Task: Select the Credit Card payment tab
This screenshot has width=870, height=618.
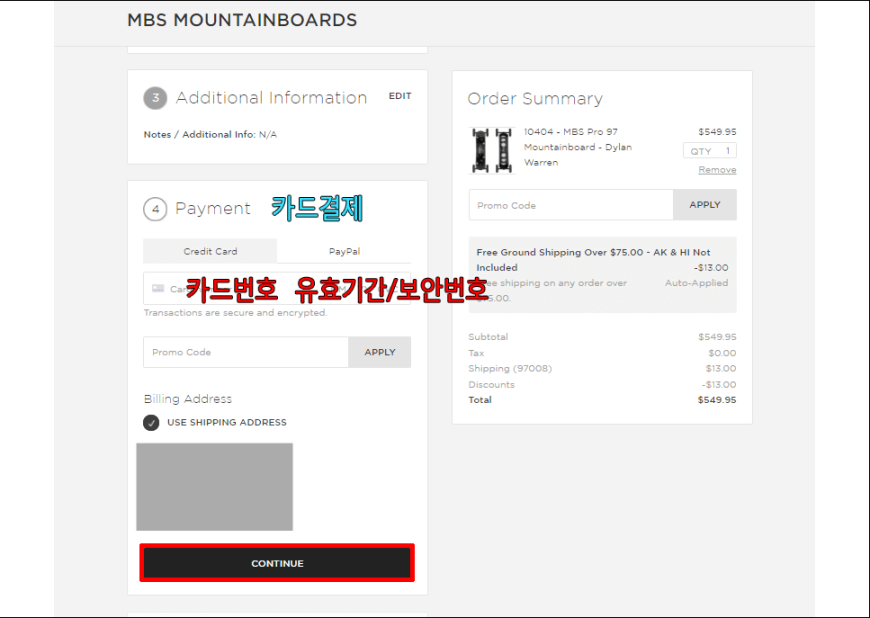Action: tap(210, 251)
